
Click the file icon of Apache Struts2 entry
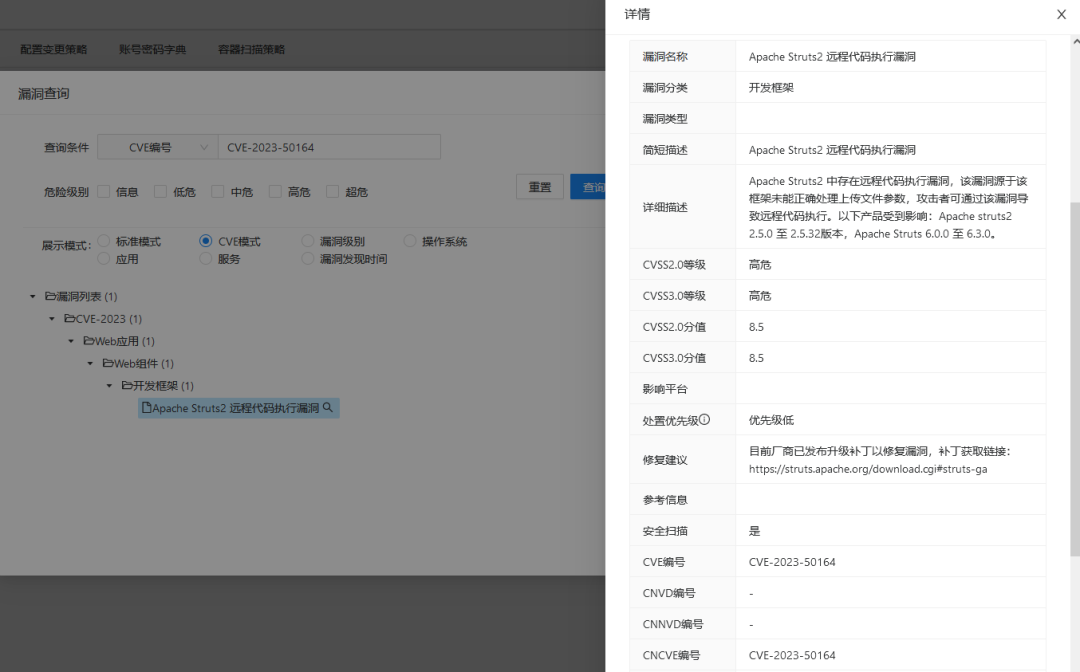[x=146, y=408]
